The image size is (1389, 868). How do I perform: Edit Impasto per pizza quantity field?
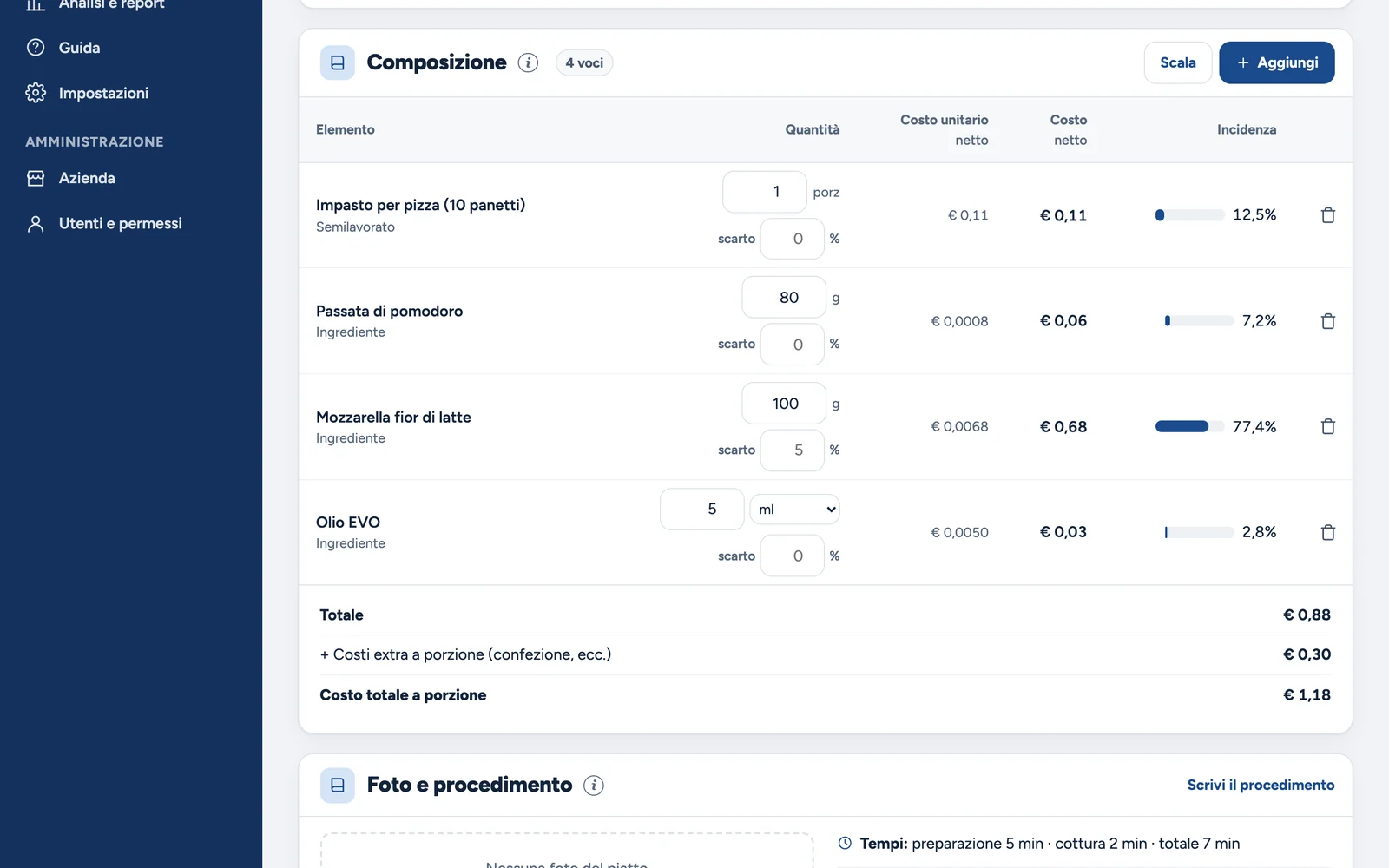pyautogui.click(x=765, y=192)
